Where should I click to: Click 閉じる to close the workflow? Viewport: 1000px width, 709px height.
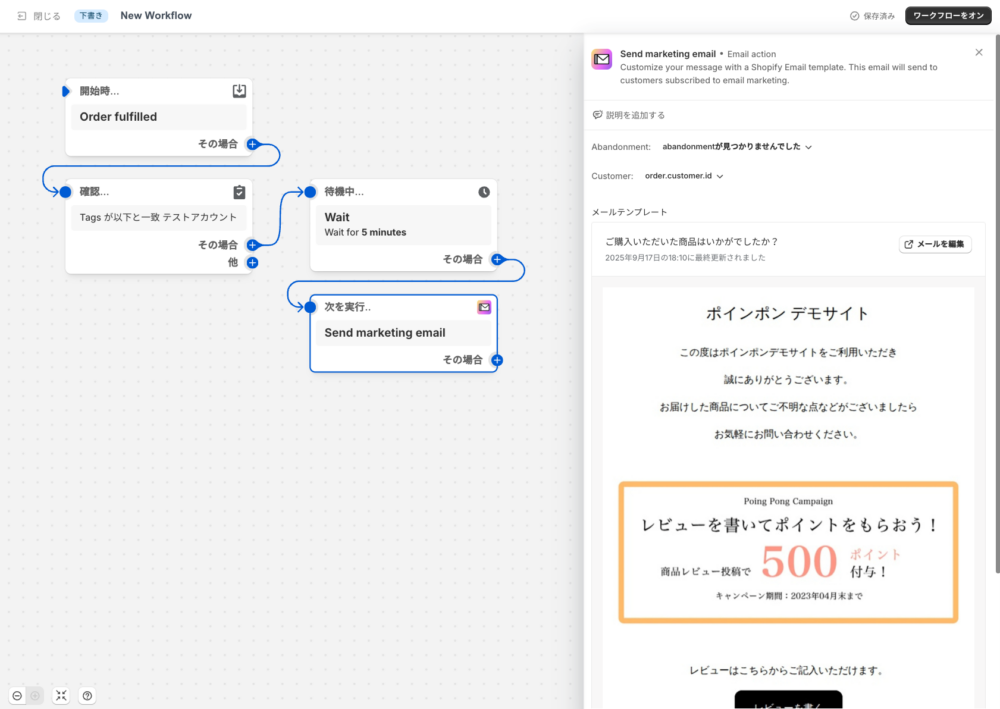click(39, 16)
